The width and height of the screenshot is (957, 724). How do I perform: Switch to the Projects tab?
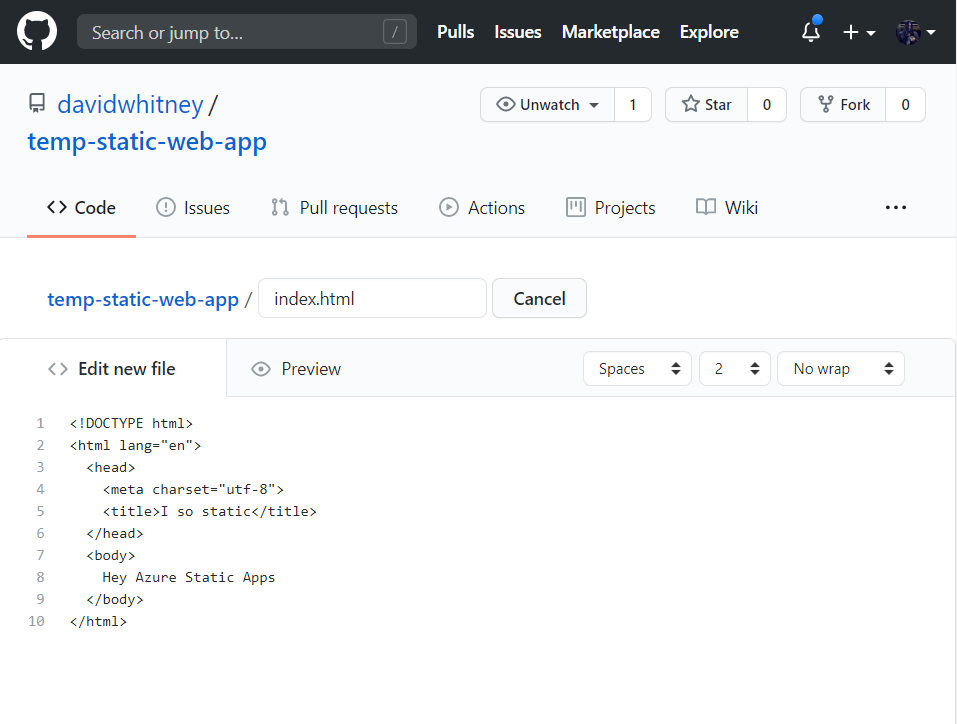(610, 208)
